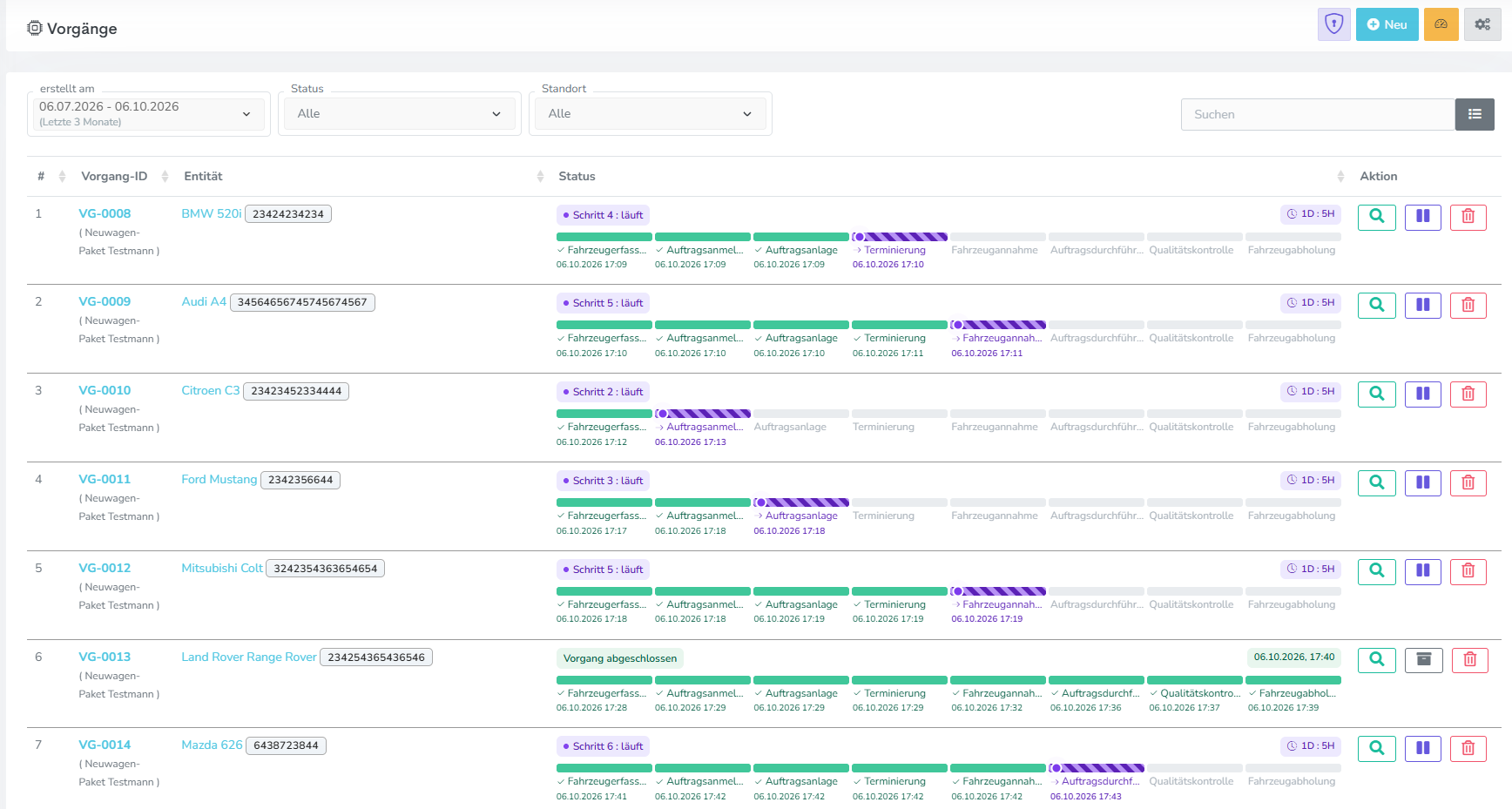1512x809 pixels.
Task: Delete the VG-0011 Ford Mustang process
Action: [1468, 482]
